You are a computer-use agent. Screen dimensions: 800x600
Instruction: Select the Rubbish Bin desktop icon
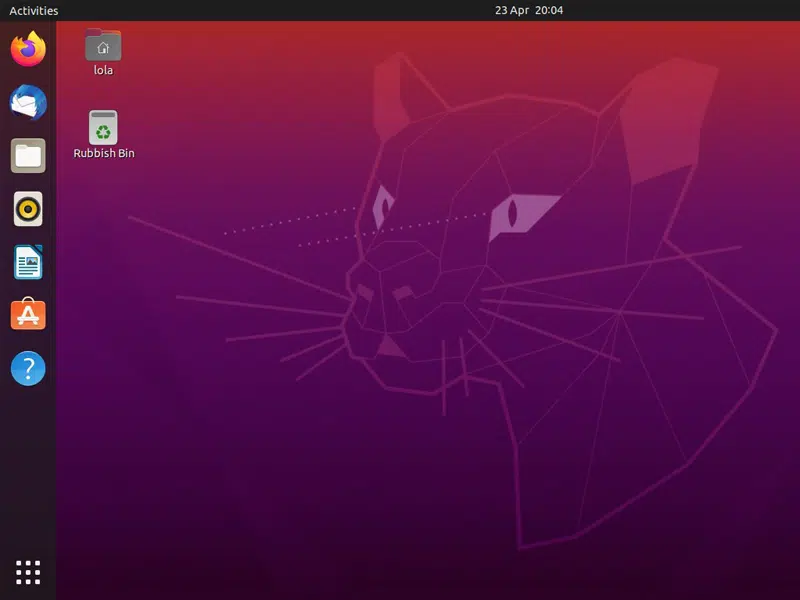point(103,128)
